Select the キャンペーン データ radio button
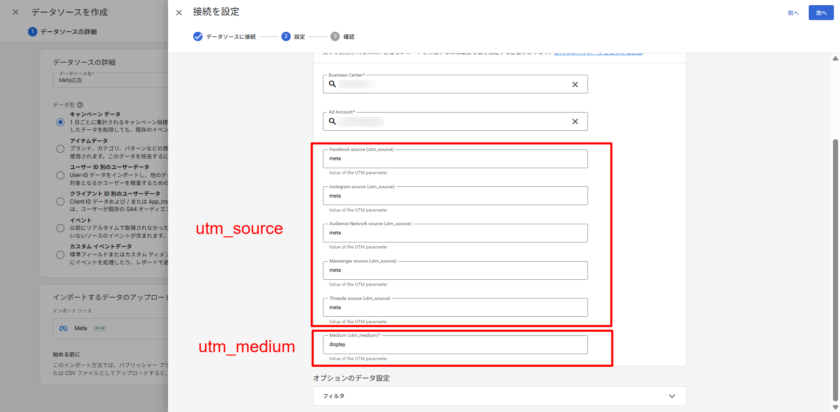This screenshot has width=840, height=412. 60,122
